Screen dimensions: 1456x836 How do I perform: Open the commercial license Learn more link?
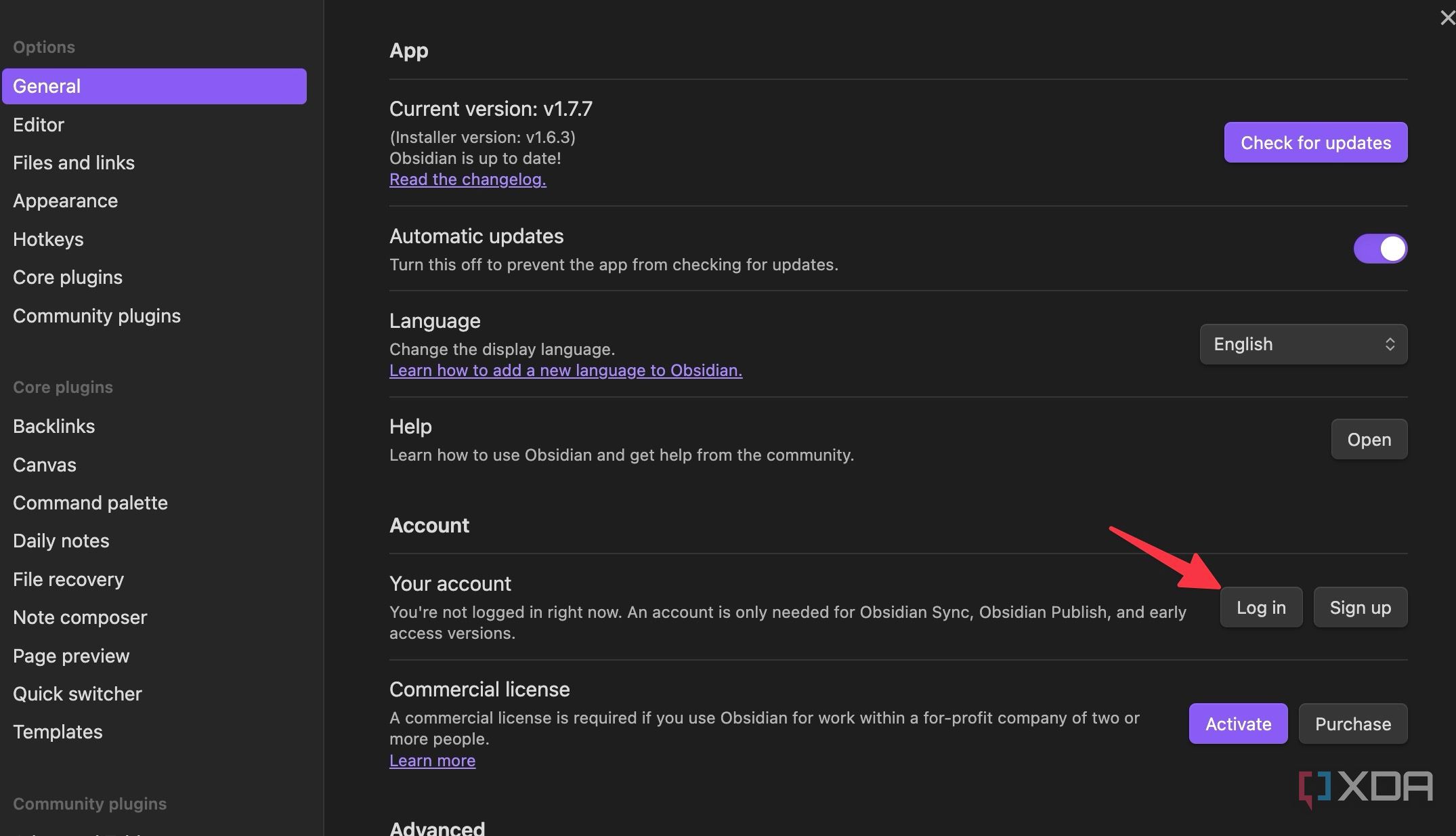pos(432,761)
